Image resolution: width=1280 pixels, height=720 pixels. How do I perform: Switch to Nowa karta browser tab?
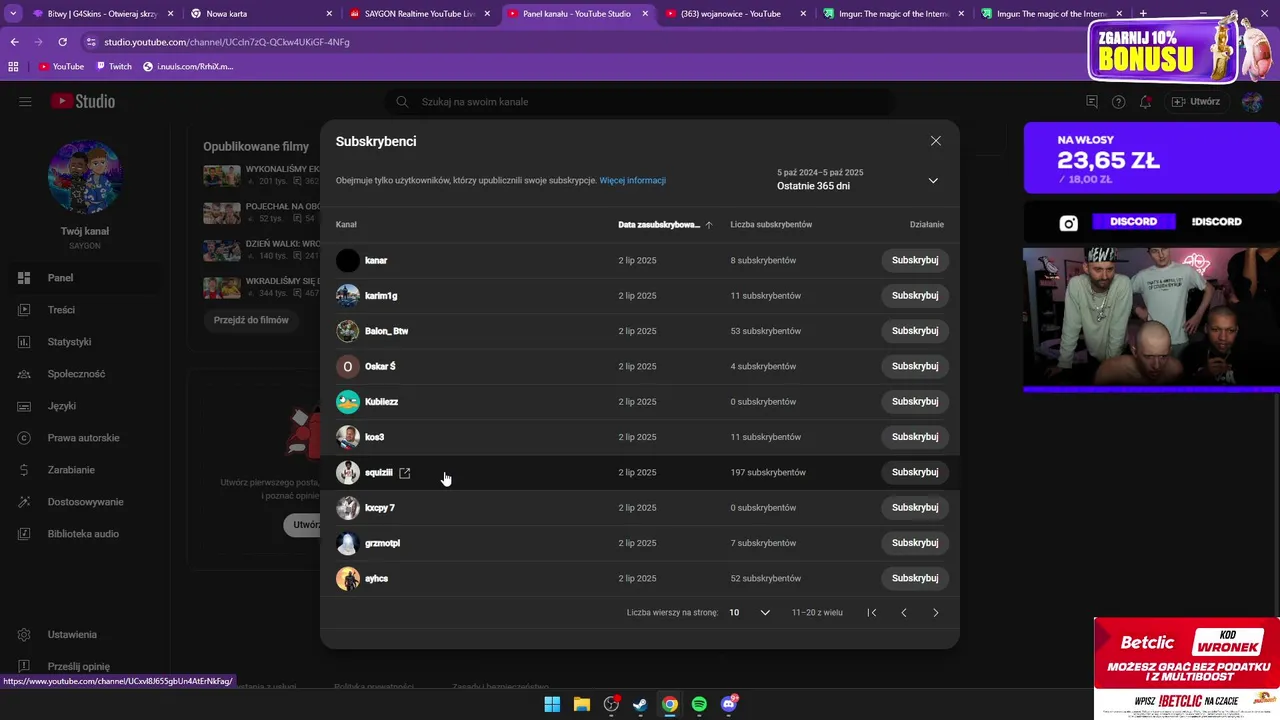coord(262,14)
